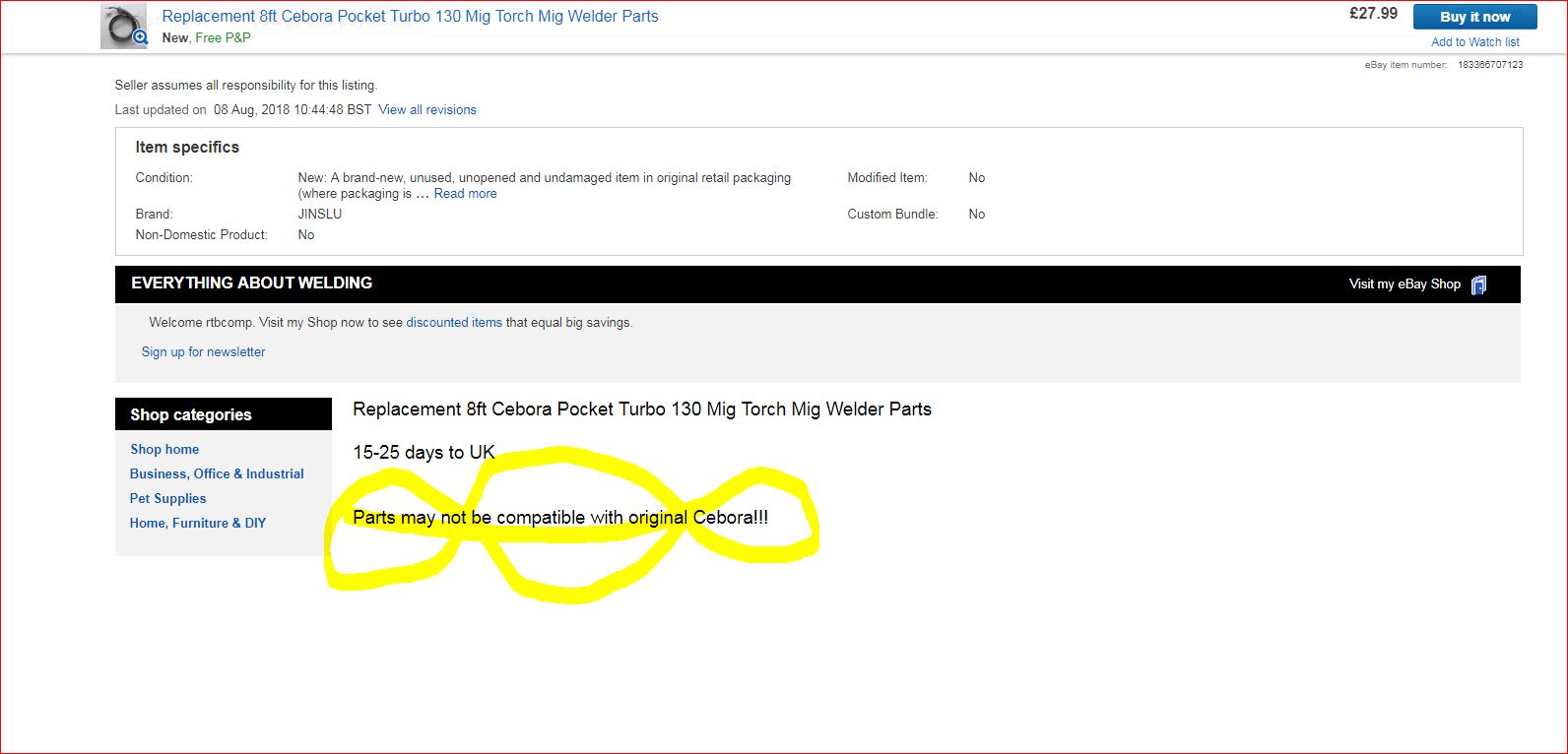Click the eBay item number value

point(1489,65)
